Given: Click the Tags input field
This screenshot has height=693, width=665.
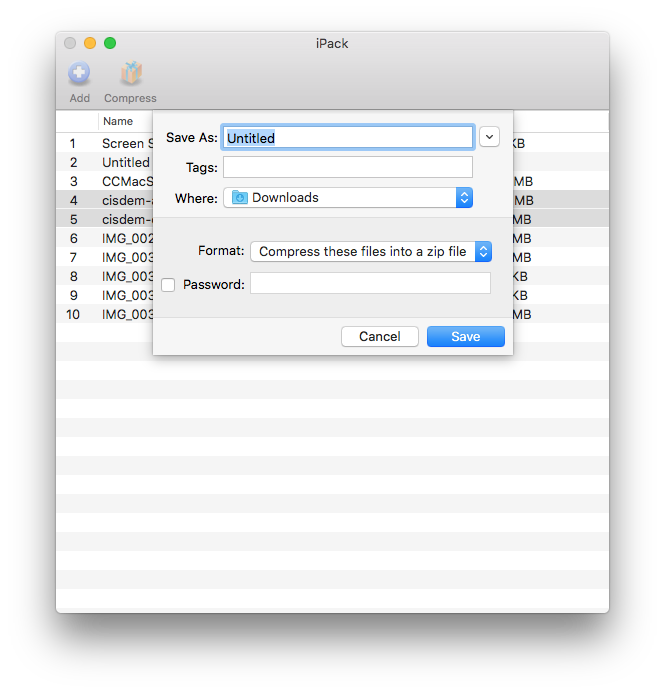Looking at the screenshot, I should click(x=347, y=167).
